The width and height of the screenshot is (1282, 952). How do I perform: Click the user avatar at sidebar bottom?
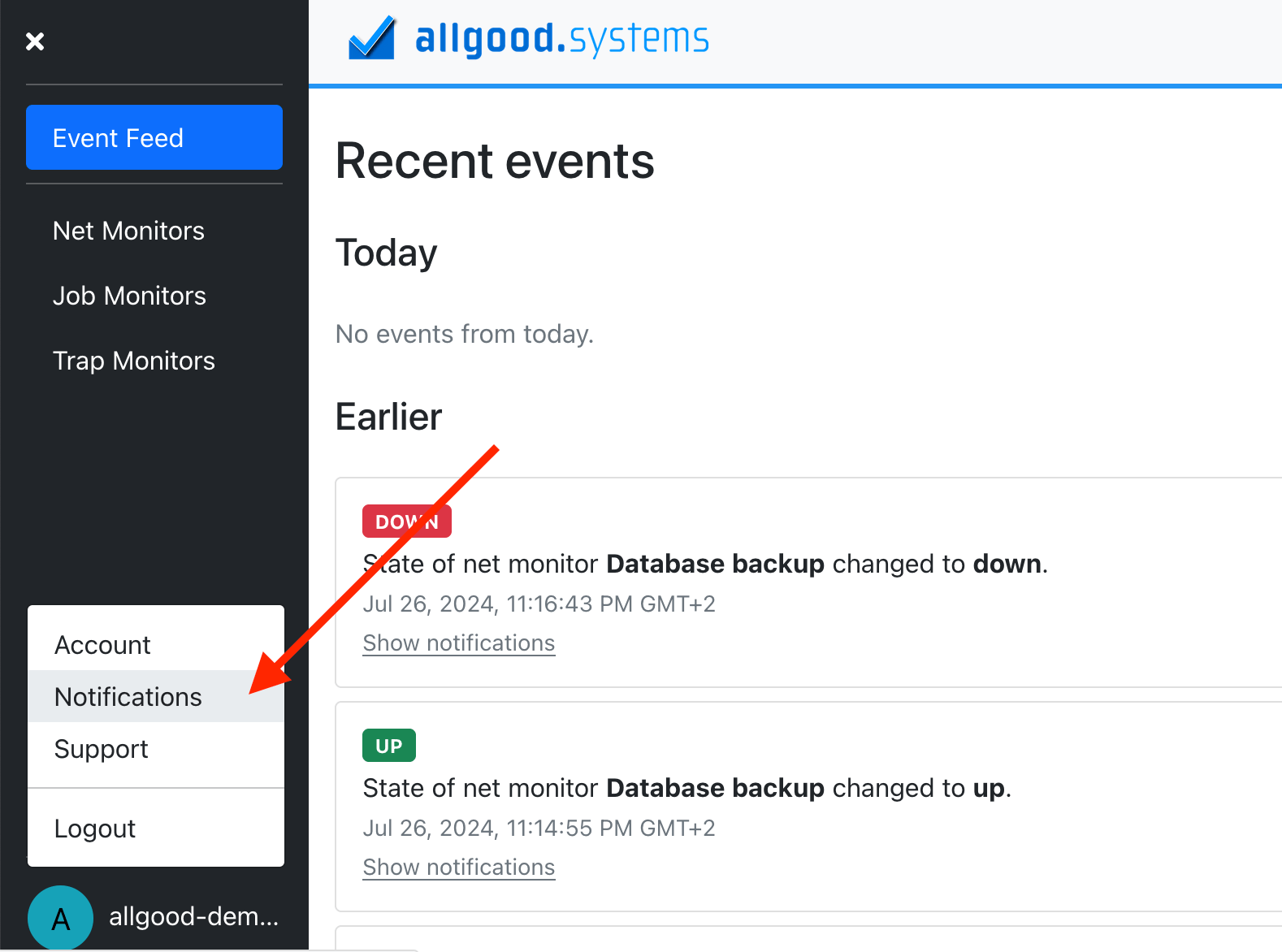pos(60,917)
